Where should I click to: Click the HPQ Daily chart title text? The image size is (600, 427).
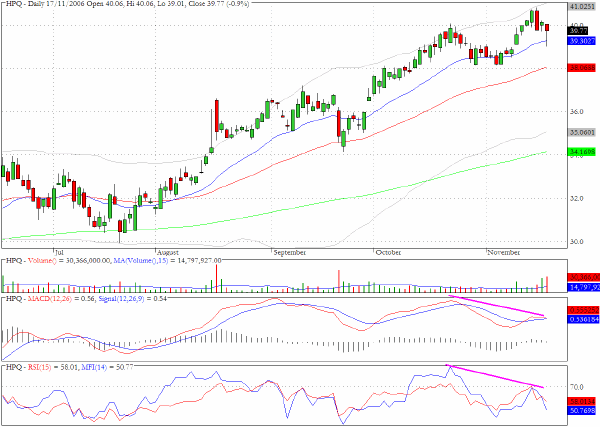[127, 4]
